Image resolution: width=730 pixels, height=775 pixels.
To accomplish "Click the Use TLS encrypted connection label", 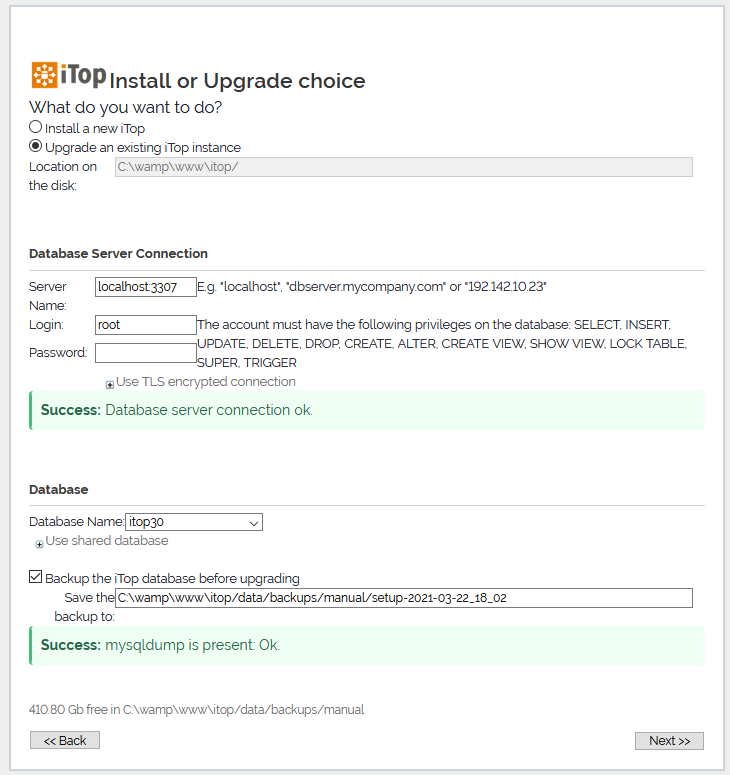I will pos(206,382).
